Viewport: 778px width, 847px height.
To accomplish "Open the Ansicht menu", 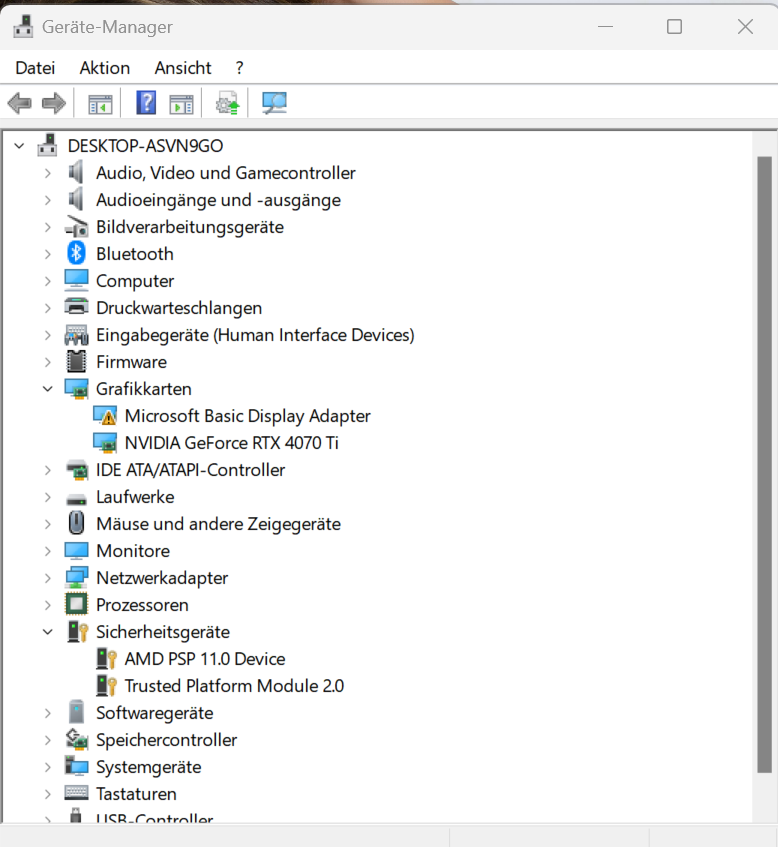I will 183,68.
